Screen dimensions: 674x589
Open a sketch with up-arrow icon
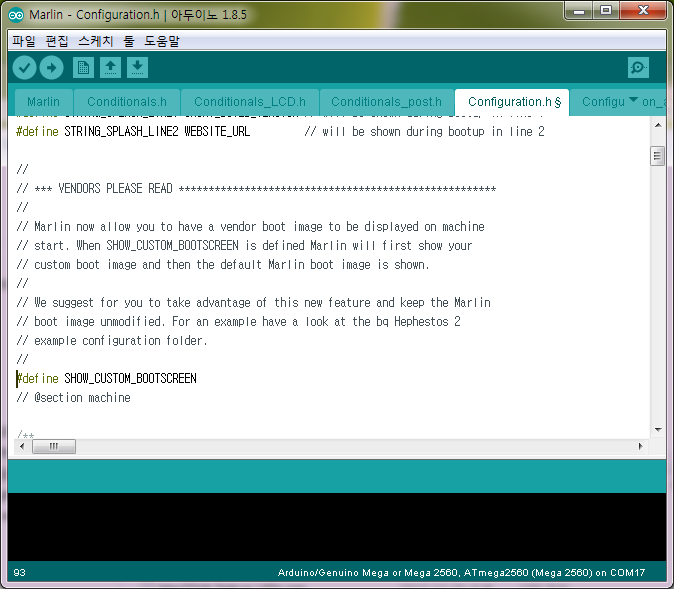pos(110,68)
